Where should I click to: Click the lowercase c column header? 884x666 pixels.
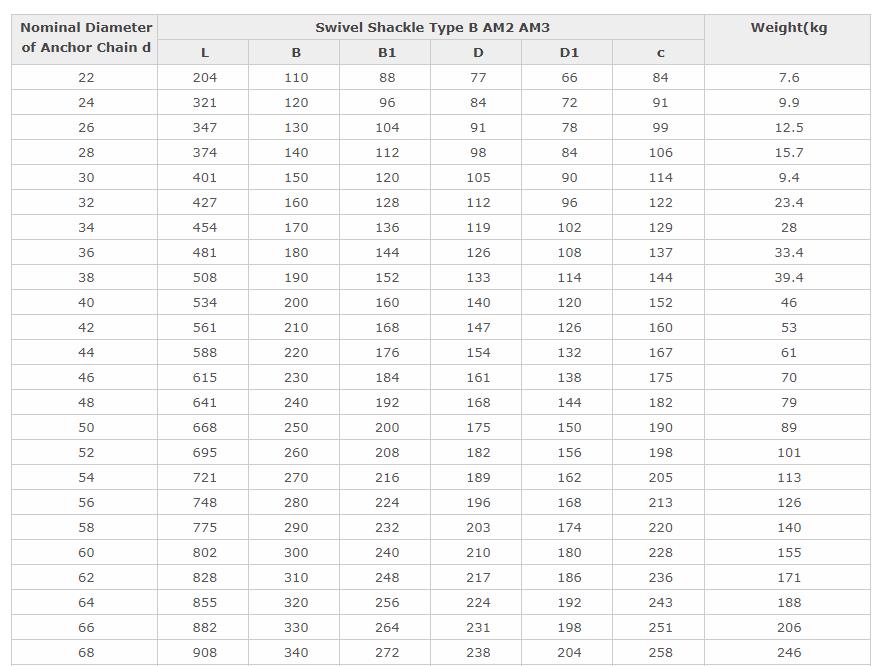pyautogui.click(x=659, y=52)
